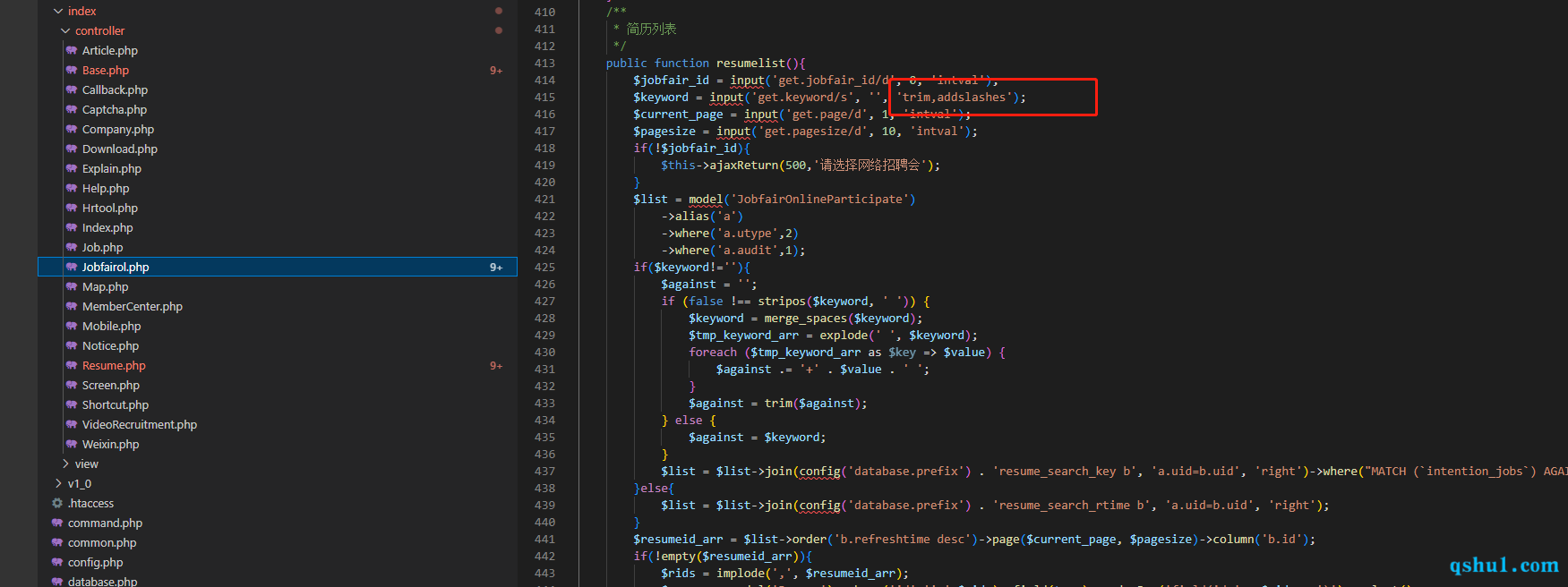Click PHP icon beside Help.php
The width and height of the screenshot is (1568, 587).
tap(72, 188)
